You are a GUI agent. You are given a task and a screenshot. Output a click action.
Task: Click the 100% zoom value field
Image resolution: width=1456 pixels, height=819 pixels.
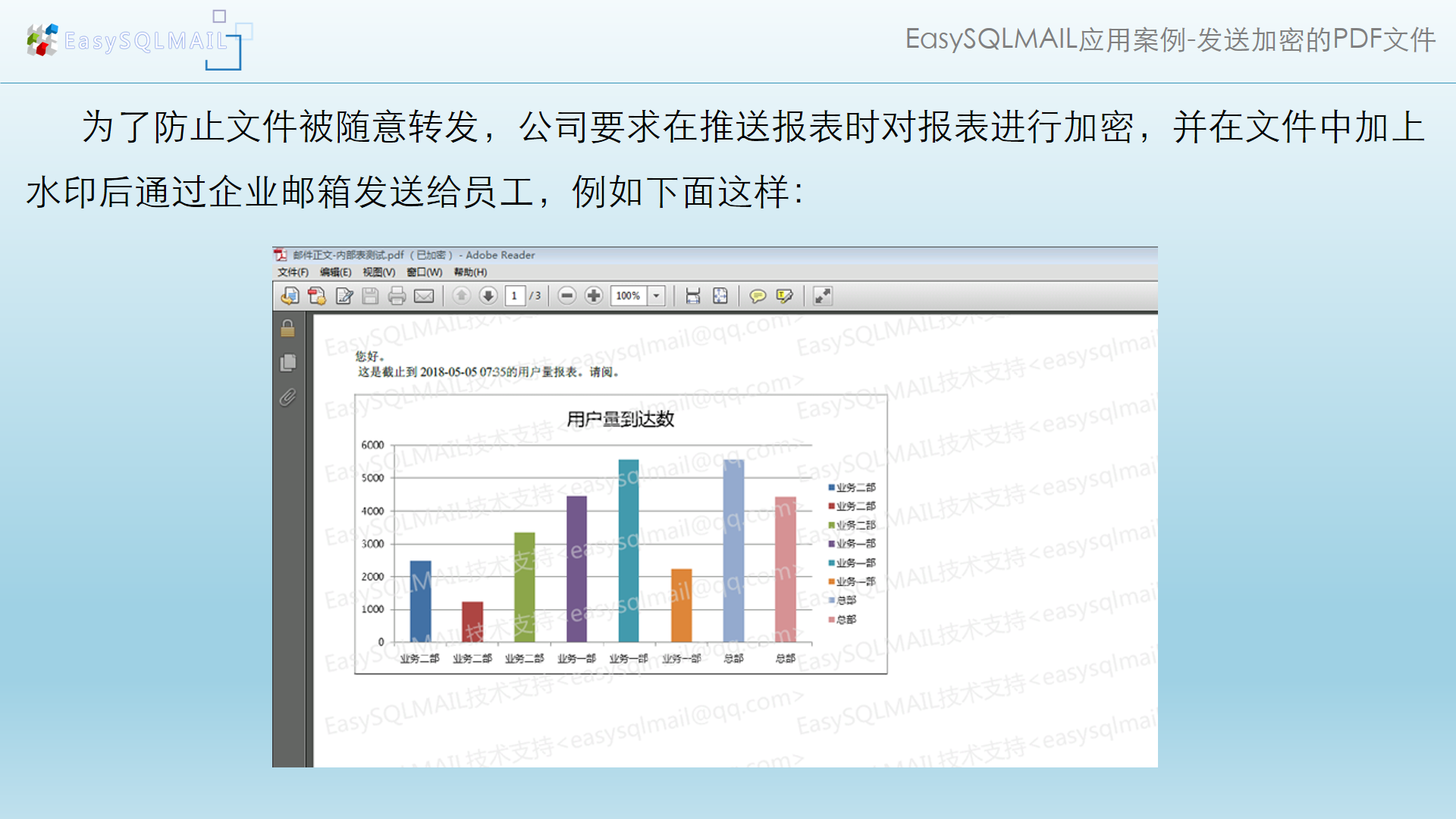tap(629, 296)
